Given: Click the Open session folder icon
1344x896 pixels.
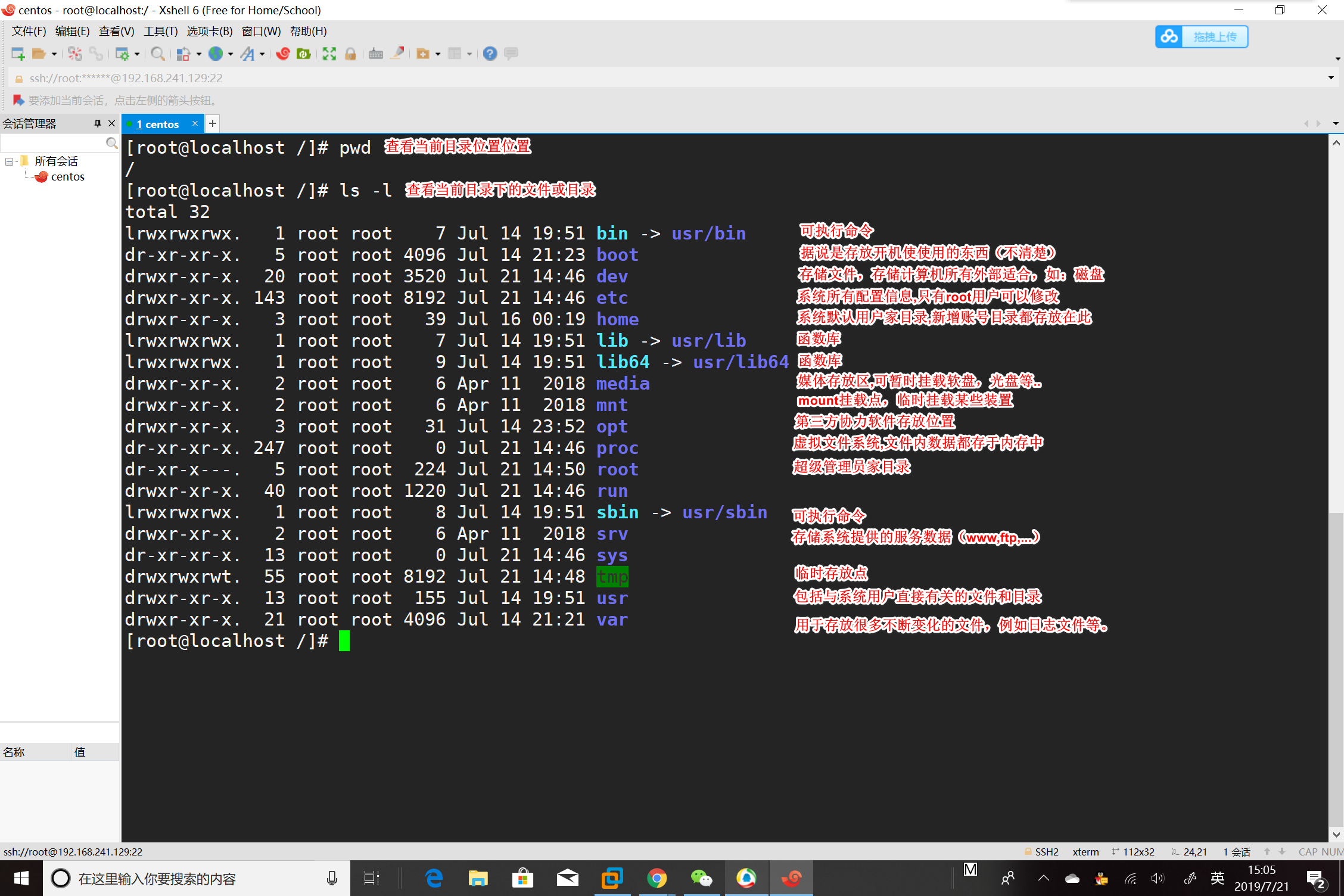Looking at the screenshot, I should coord(39,54).
